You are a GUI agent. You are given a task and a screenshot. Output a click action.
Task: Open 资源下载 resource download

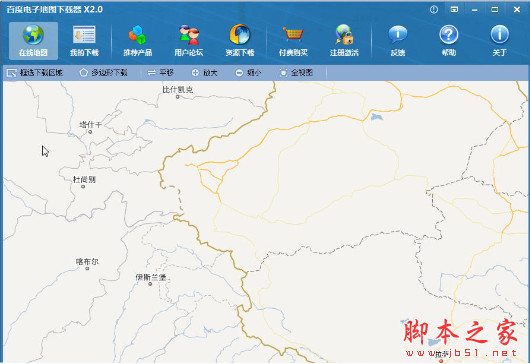point(240,41)
